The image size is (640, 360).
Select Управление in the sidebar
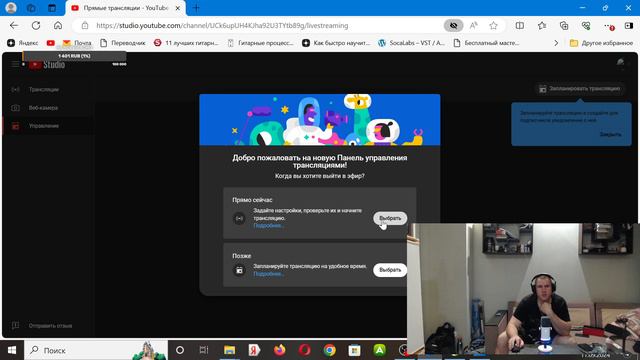pyautogui.click(x=44, y=126)
